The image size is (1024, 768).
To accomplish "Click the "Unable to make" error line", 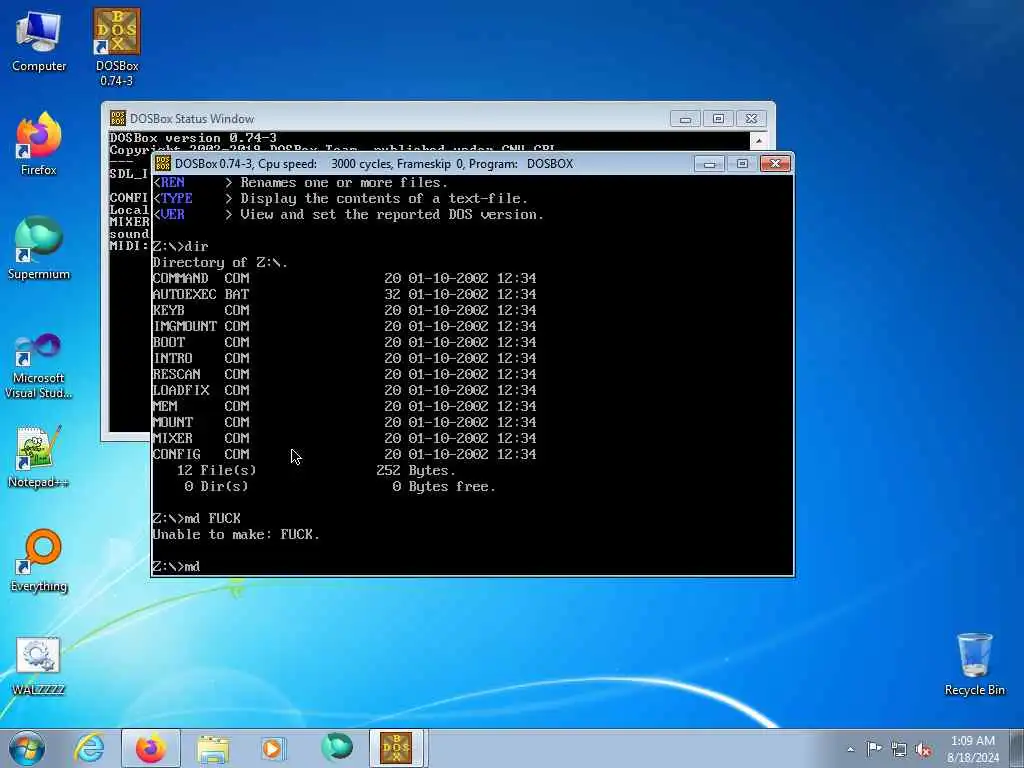I will (x=236, y=534).
